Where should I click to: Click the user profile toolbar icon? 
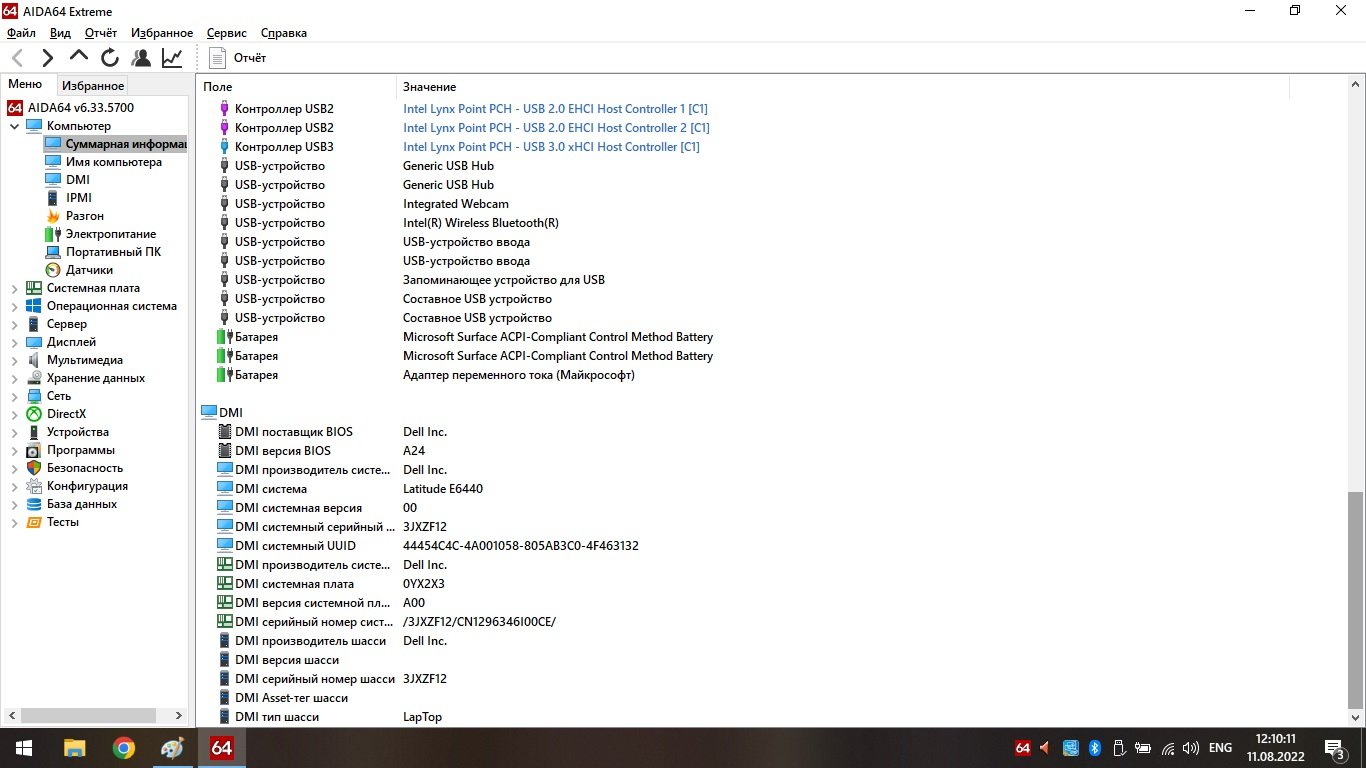point(141,58)
